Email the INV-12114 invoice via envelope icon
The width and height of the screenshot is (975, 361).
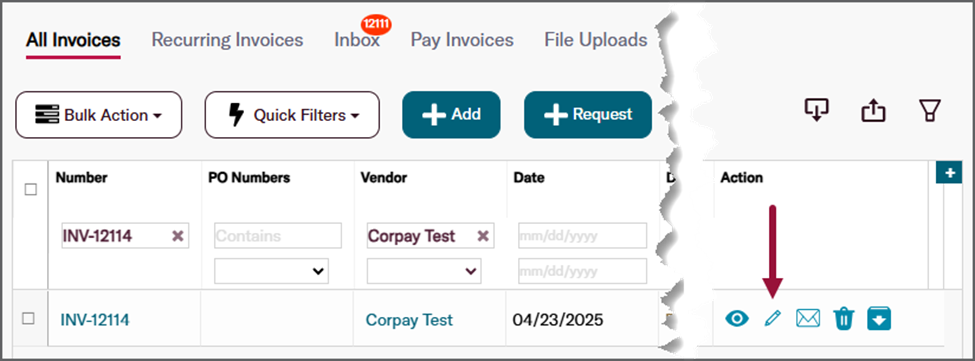(x=808, y=319)
